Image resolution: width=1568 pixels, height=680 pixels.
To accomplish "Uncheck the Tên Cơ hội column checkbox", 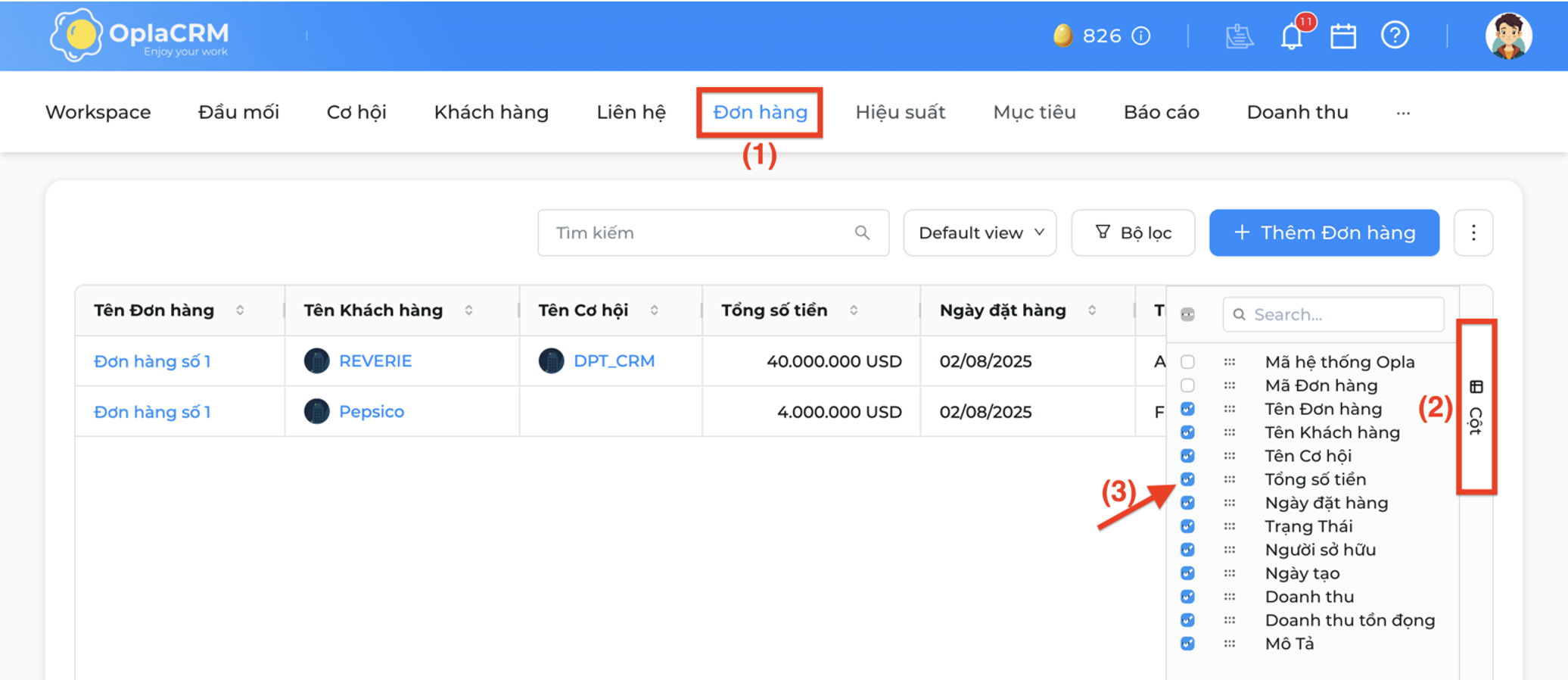I will coord(1187,456).
